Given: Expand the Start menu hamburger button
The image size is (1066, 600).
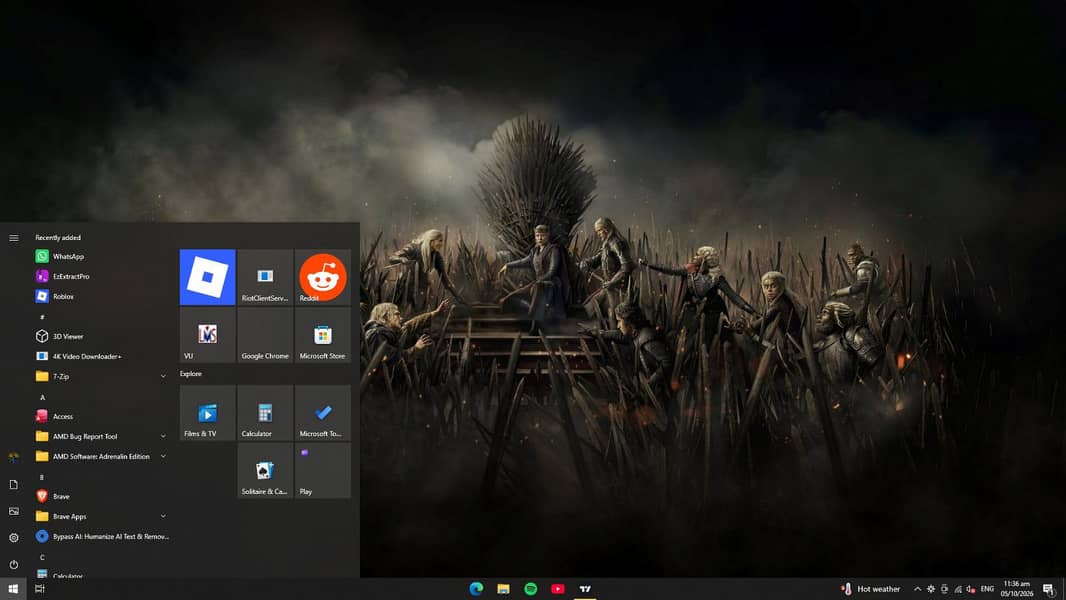Looking at the screenshot, I should click(x=14, y=238).
